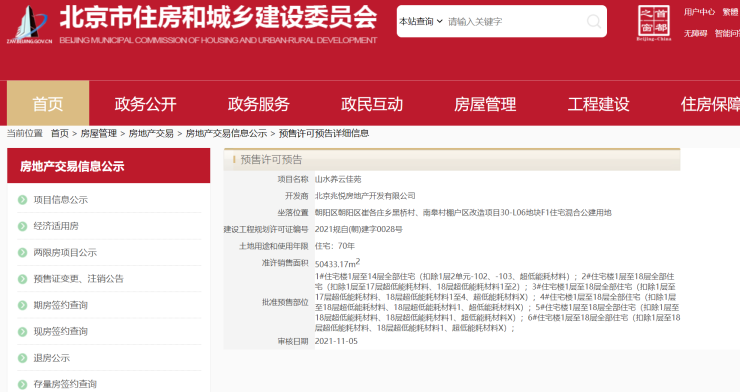740x392 pixels.
Task: Open the 房屋管理 navigation tab
Action: click(485, 104)
